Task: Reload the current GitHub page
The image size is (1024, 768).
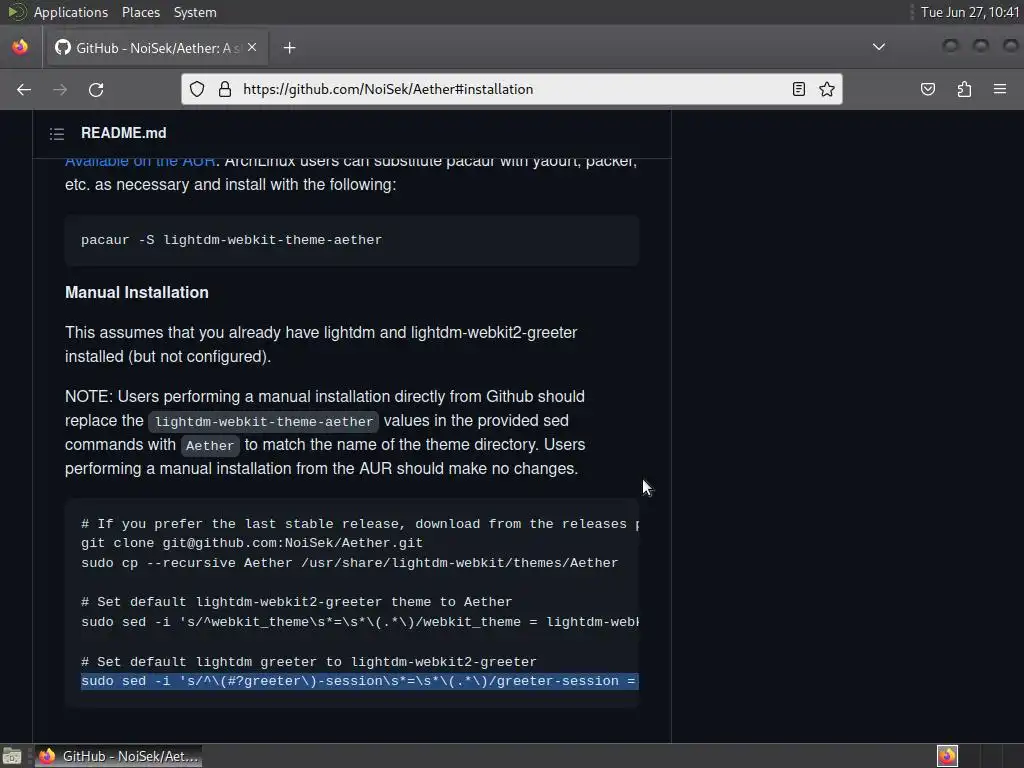Action: 96,89
